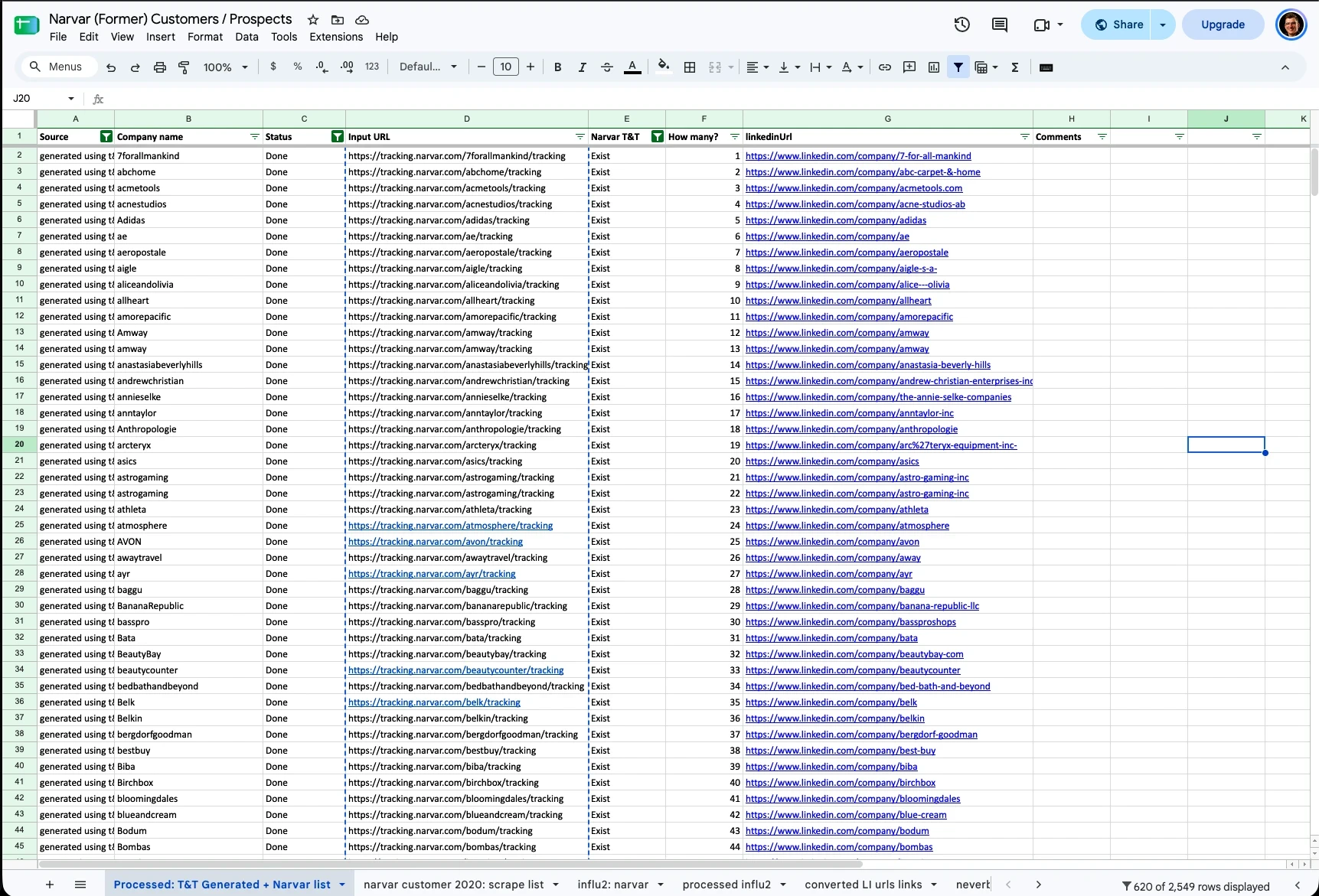Open the Company name column filter

(x=255, y=136)
